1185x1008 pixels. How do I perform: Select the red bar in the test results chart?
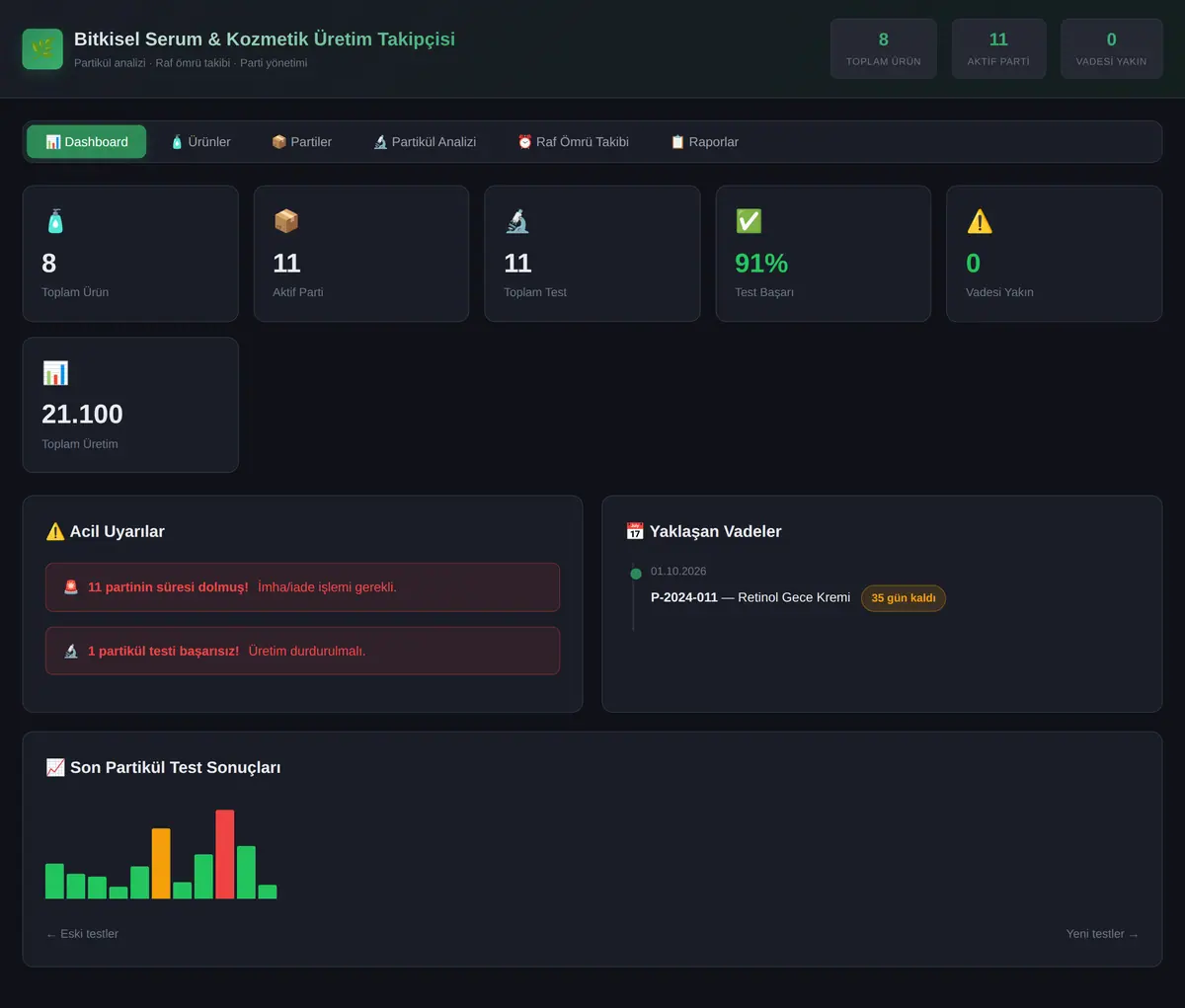(225, 855)
